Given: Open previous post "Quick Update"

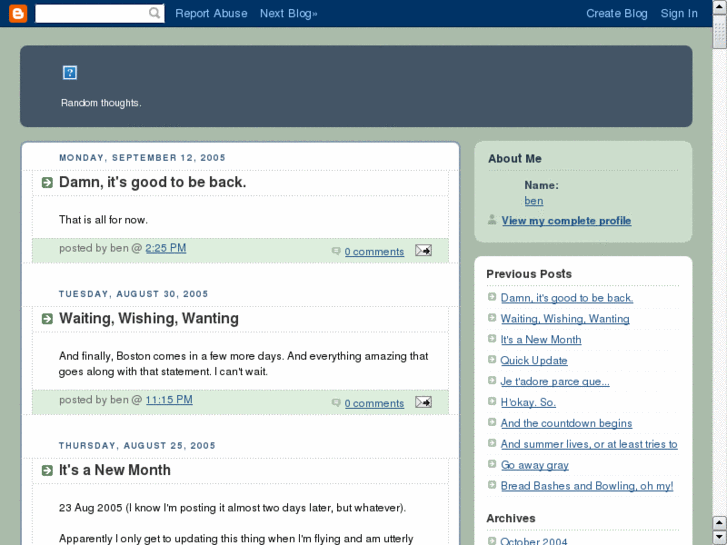Looking at the screenshot, I should pyautogui.click(x=534, y=360).
